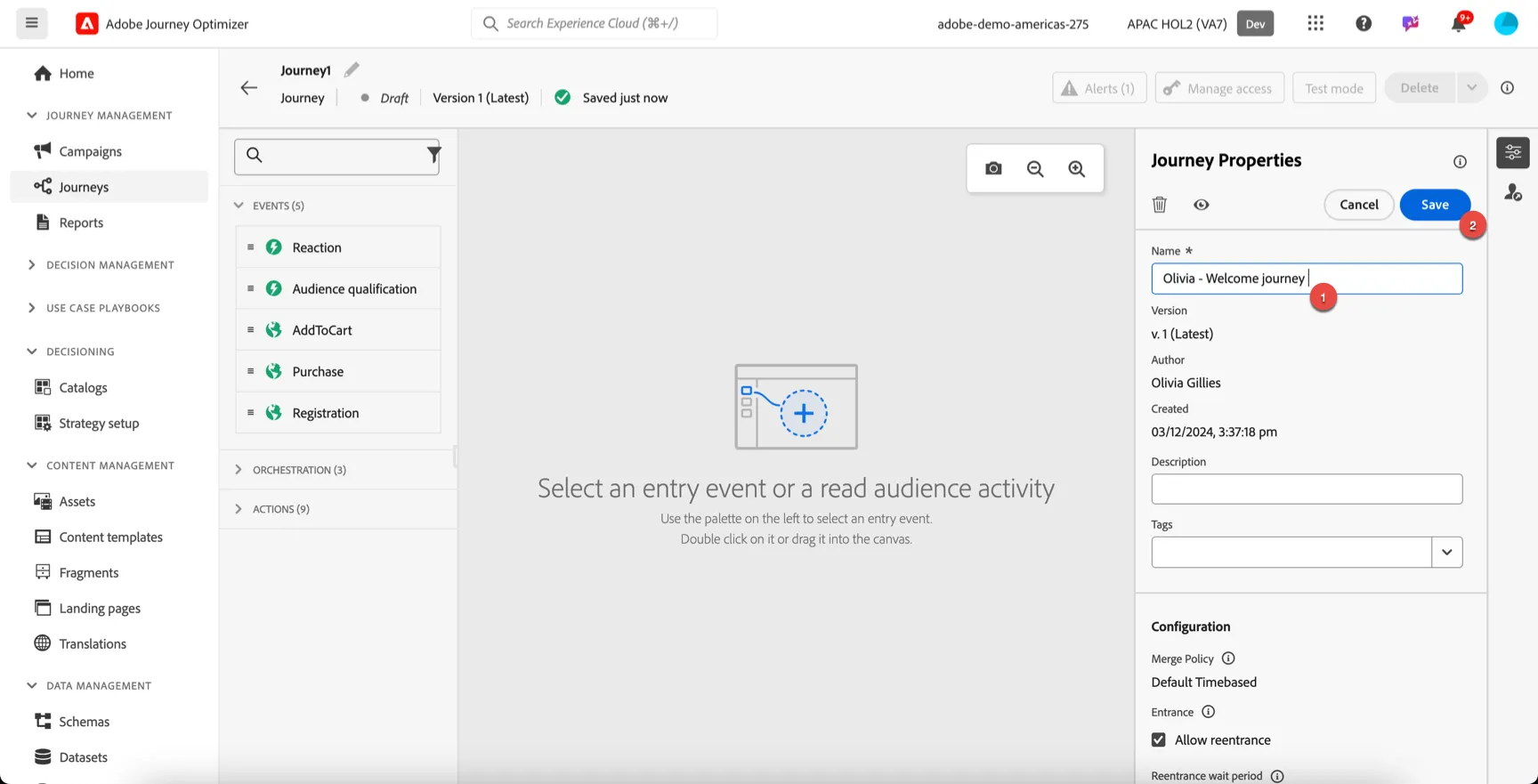1538x784 pixels.
Task: Click into the journey Name field
Action: click(x=1307, y=279)
